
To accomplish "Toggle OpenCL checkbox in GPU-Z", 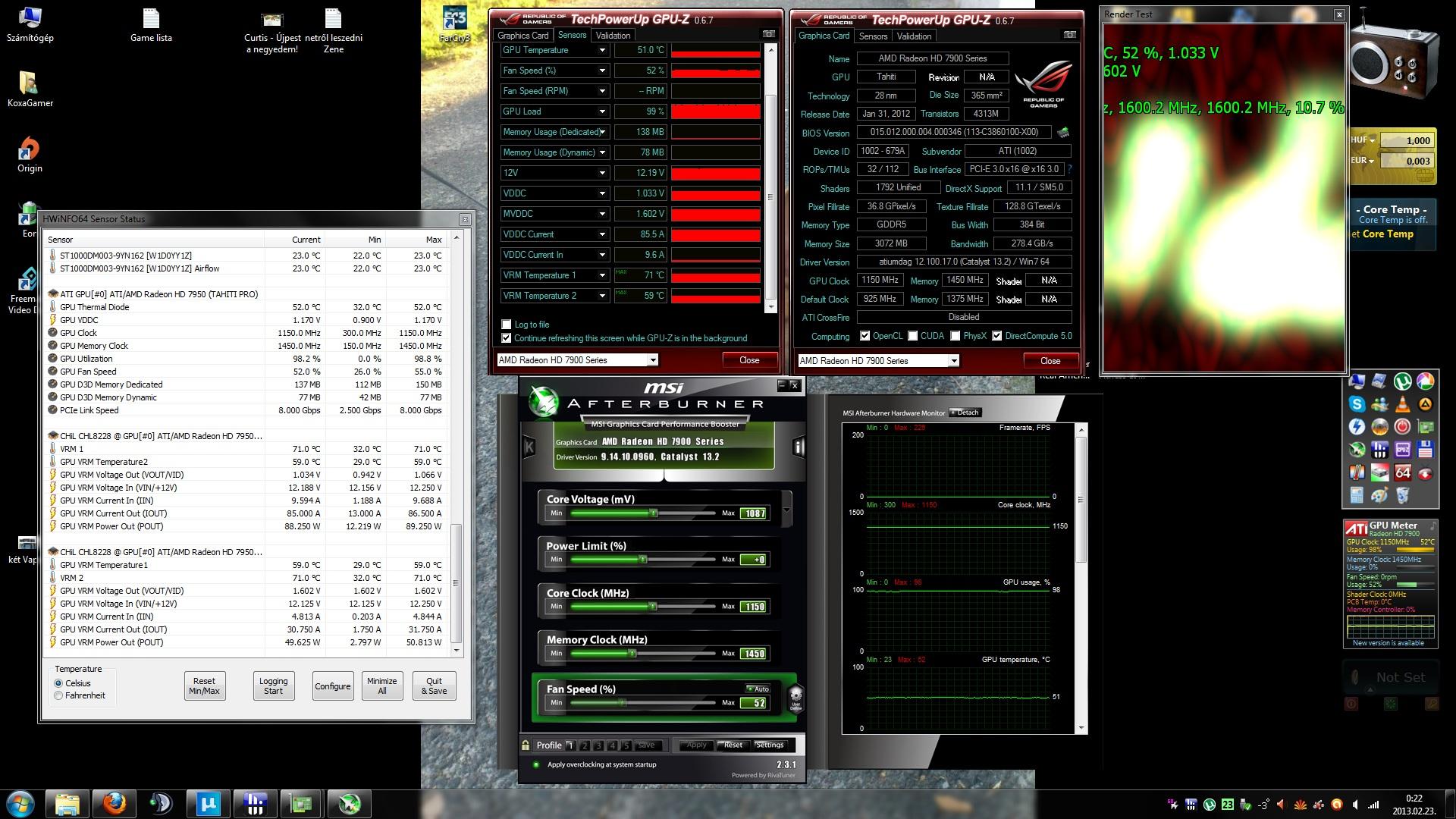I will tap(864, 336).
